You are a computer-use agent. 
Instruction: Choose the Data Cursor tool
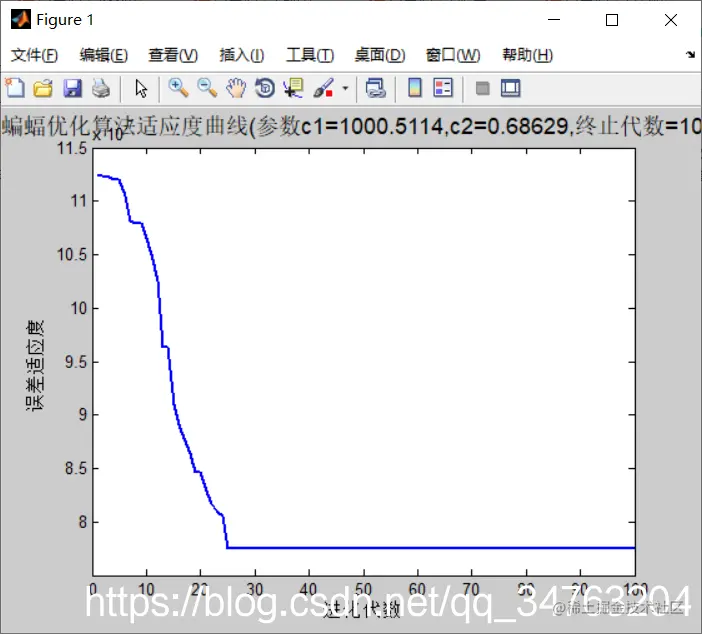pyautogui.click(x=294, y=88)
